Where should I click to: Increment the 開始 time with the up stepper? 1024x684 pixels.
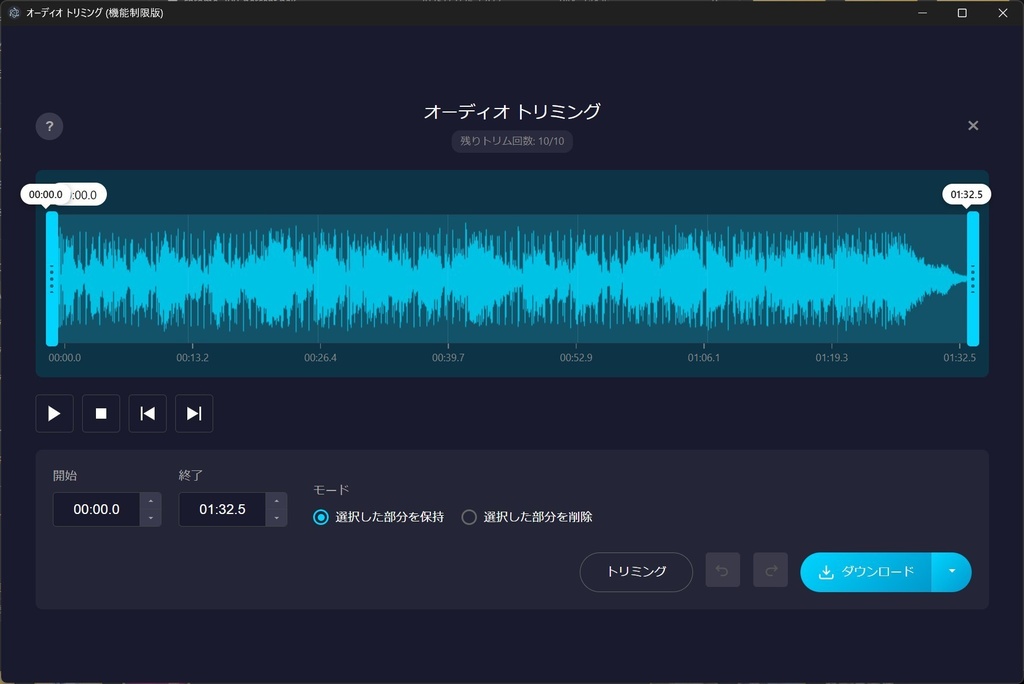151,503
